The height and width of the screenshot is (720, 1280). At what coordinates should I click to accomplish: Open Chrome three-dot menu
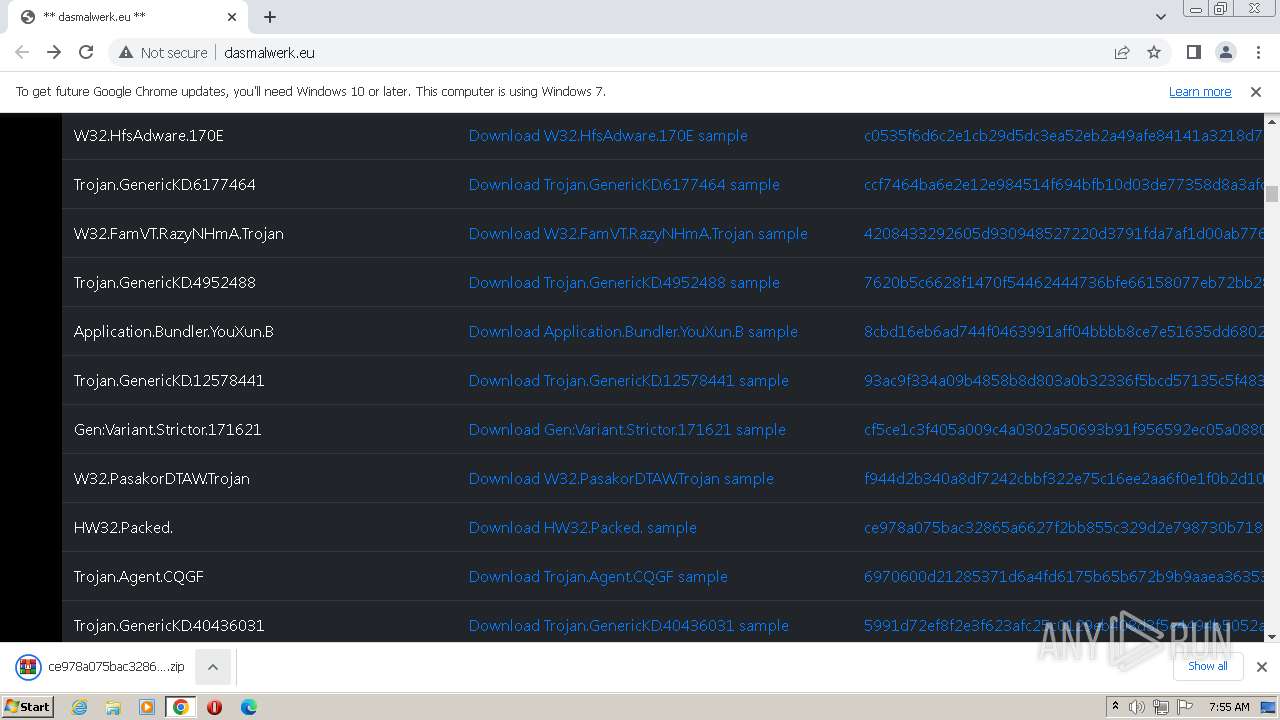(1257, 52)
